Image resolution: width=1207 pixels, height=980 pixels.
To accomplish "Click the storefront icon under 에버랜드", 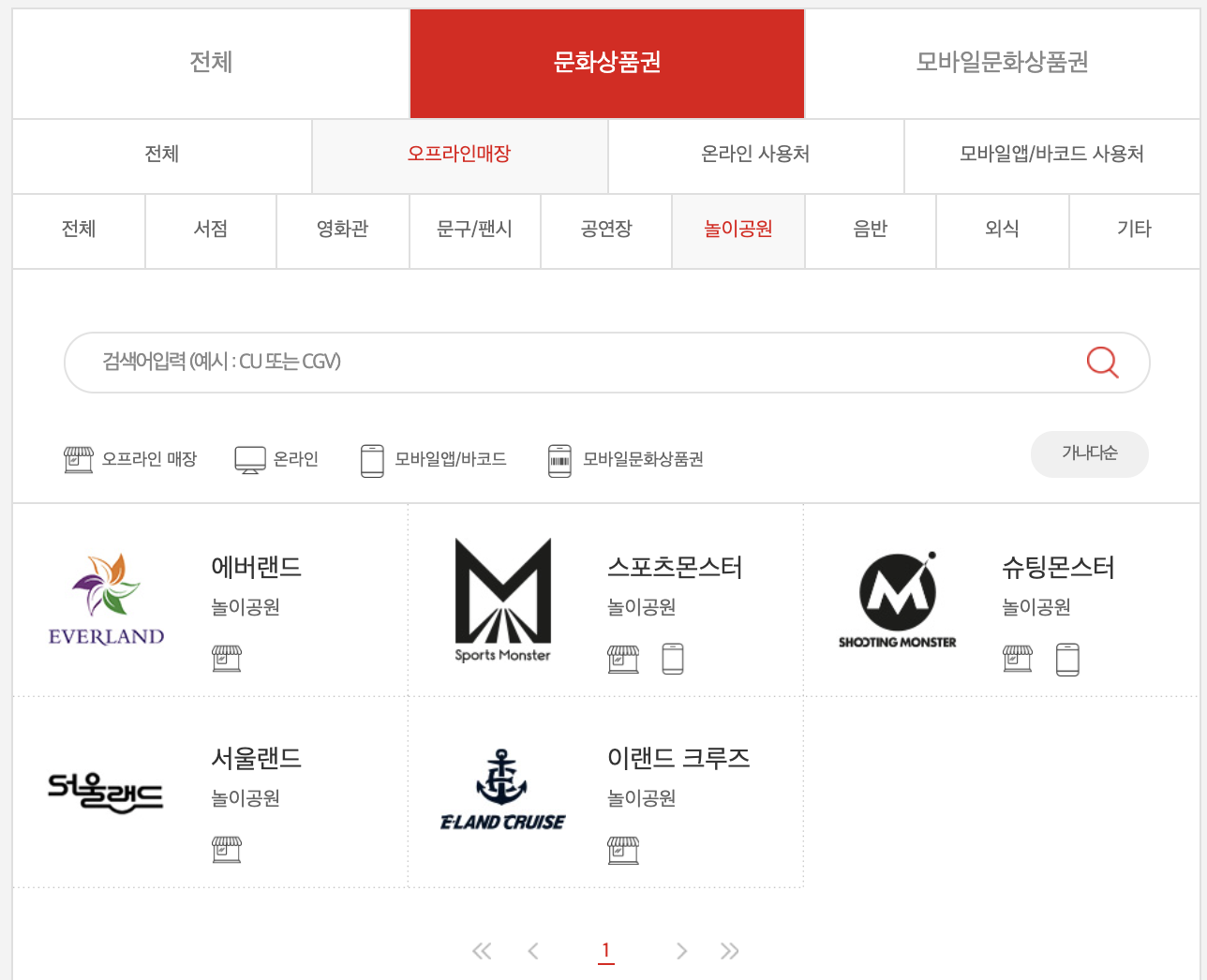I will [x=228, y=658].
